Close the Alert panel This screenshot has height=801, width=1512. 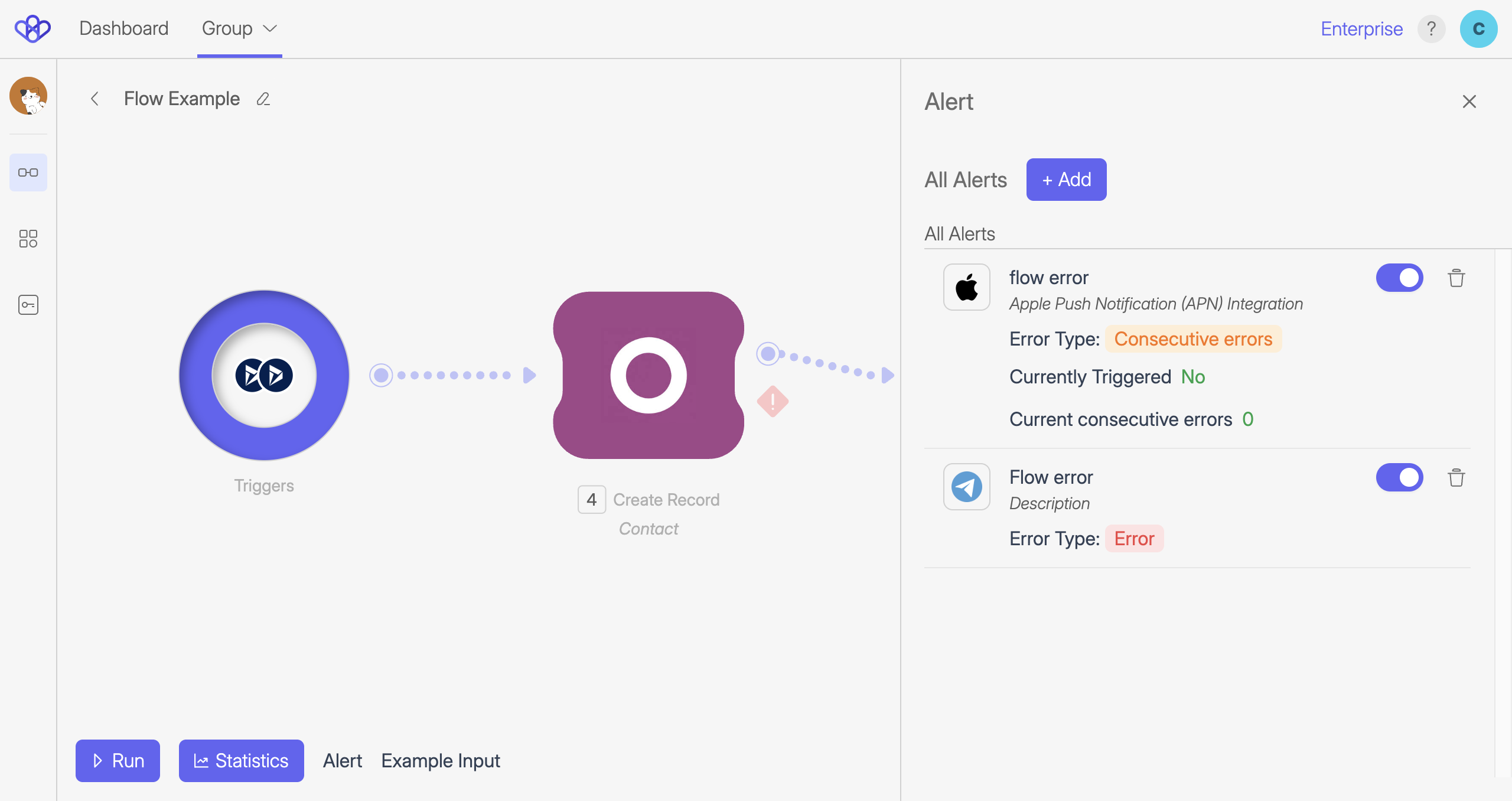pos(1469,102)
